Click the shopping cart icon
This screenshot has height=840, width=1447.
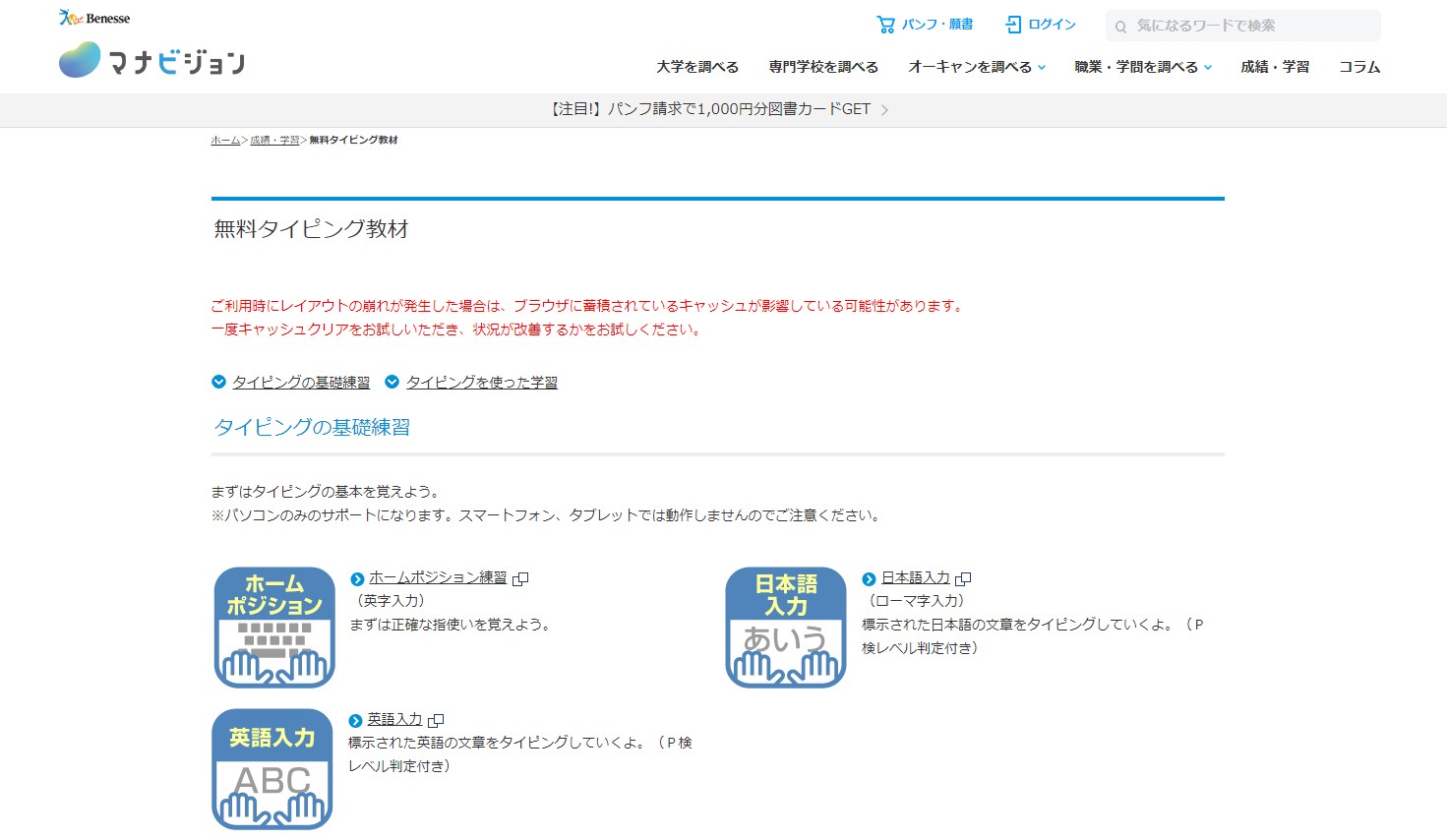pyautogui.click(x=886, y=25)
